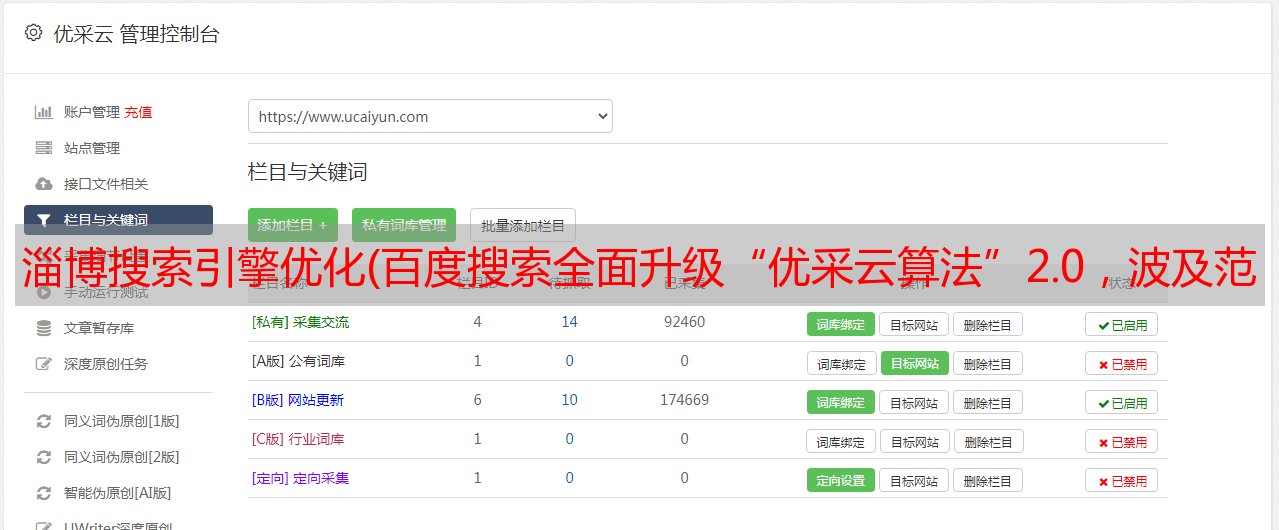The image size is (1279, 530).
Task: Click 删除栏目 in the 网站更新 row
Action: 987,402
